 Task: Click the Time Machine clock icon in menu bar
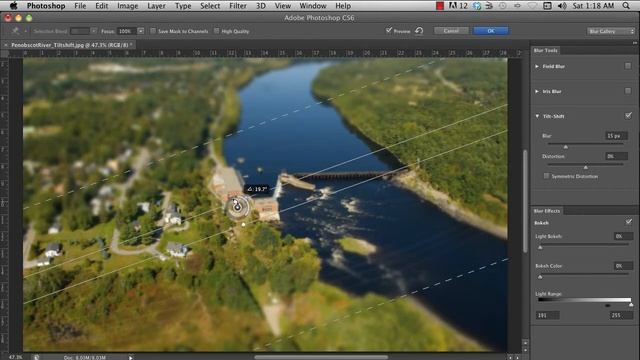point(503,6)
